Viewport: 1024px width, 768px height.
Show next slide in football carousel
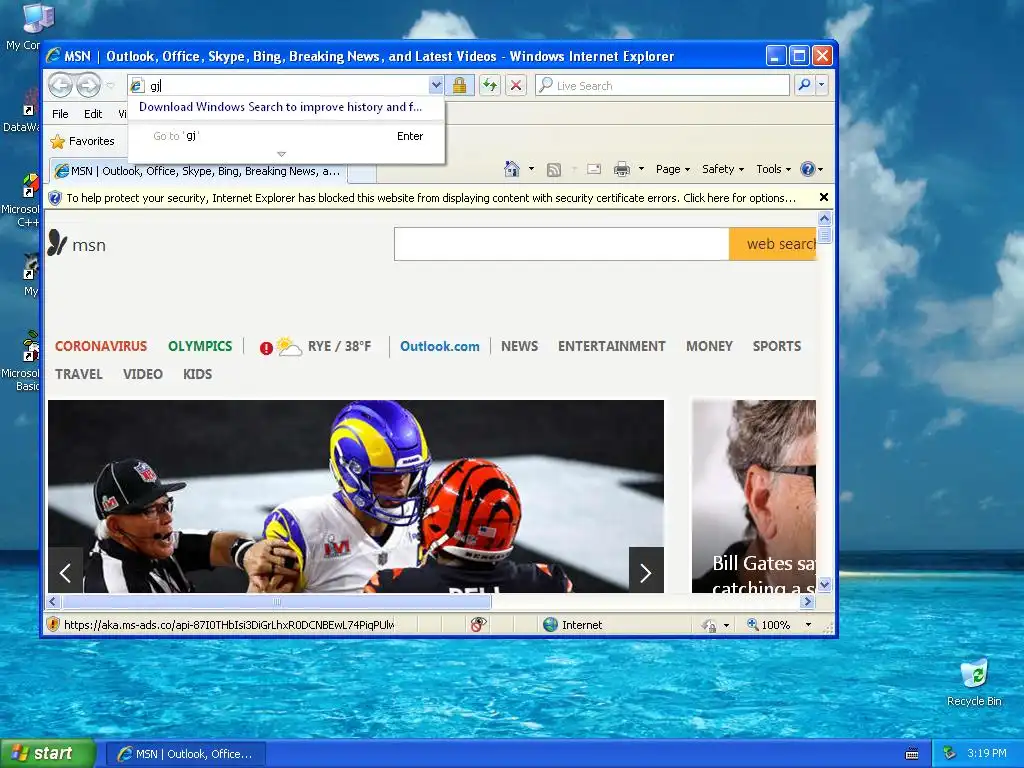click(646, 573)
